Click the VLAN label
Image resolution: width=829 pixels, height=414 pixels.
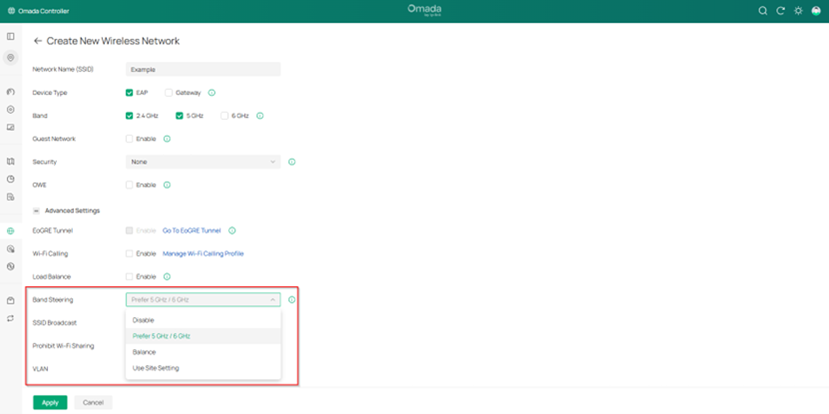(40, 369)
